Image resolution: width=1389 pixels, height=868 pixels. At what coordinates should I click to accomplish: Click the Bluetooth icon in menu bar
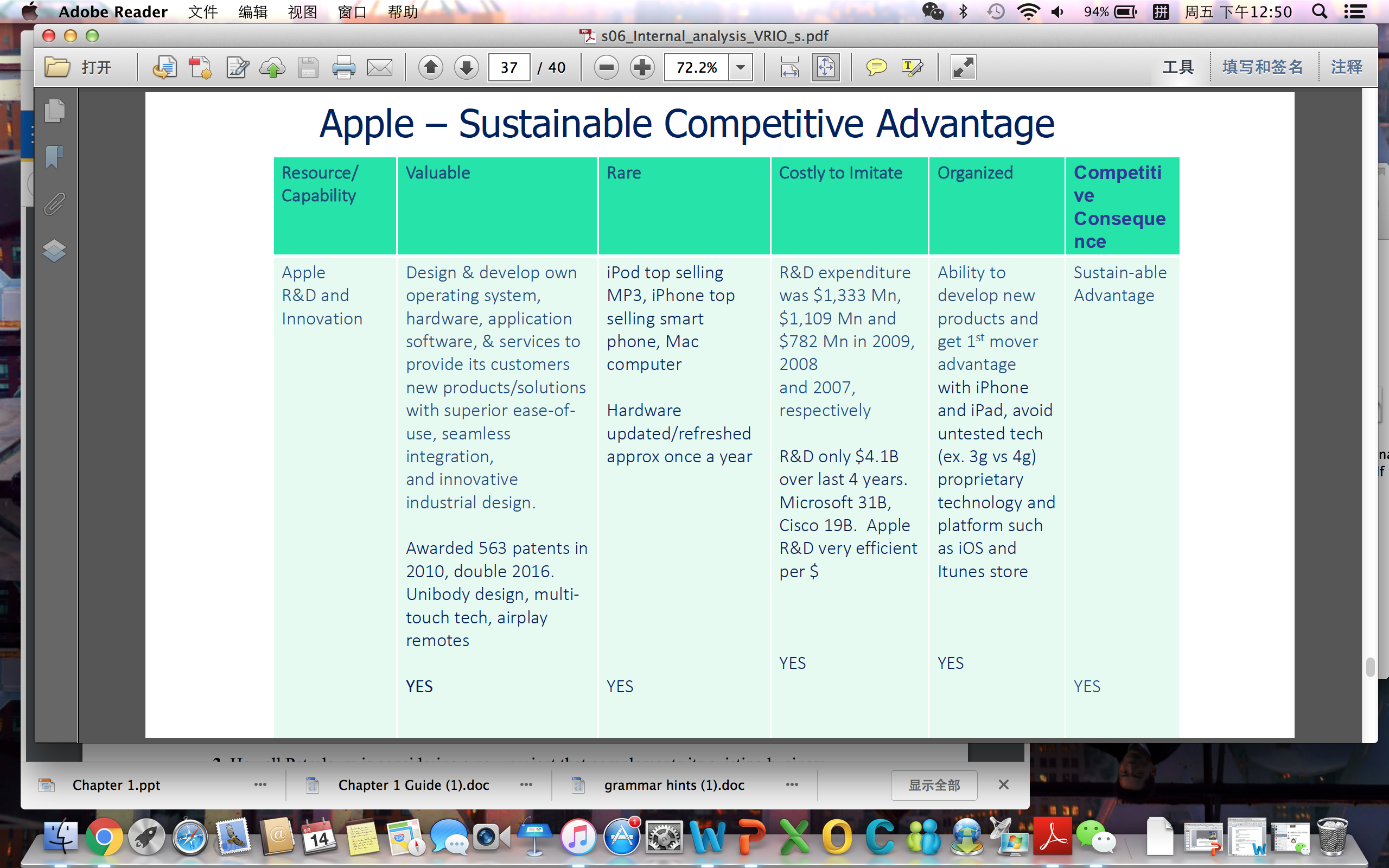tap(963, 11)
